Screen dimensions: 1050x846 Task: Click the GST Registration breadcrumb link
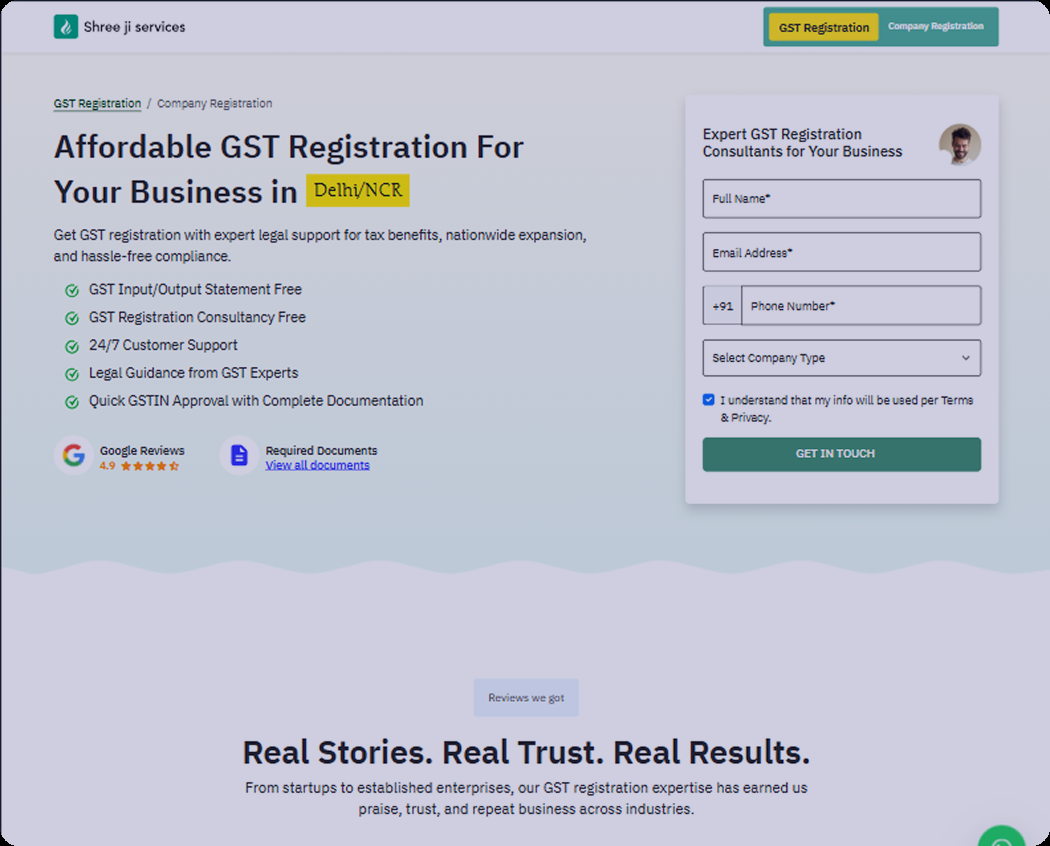click(97, 104)
